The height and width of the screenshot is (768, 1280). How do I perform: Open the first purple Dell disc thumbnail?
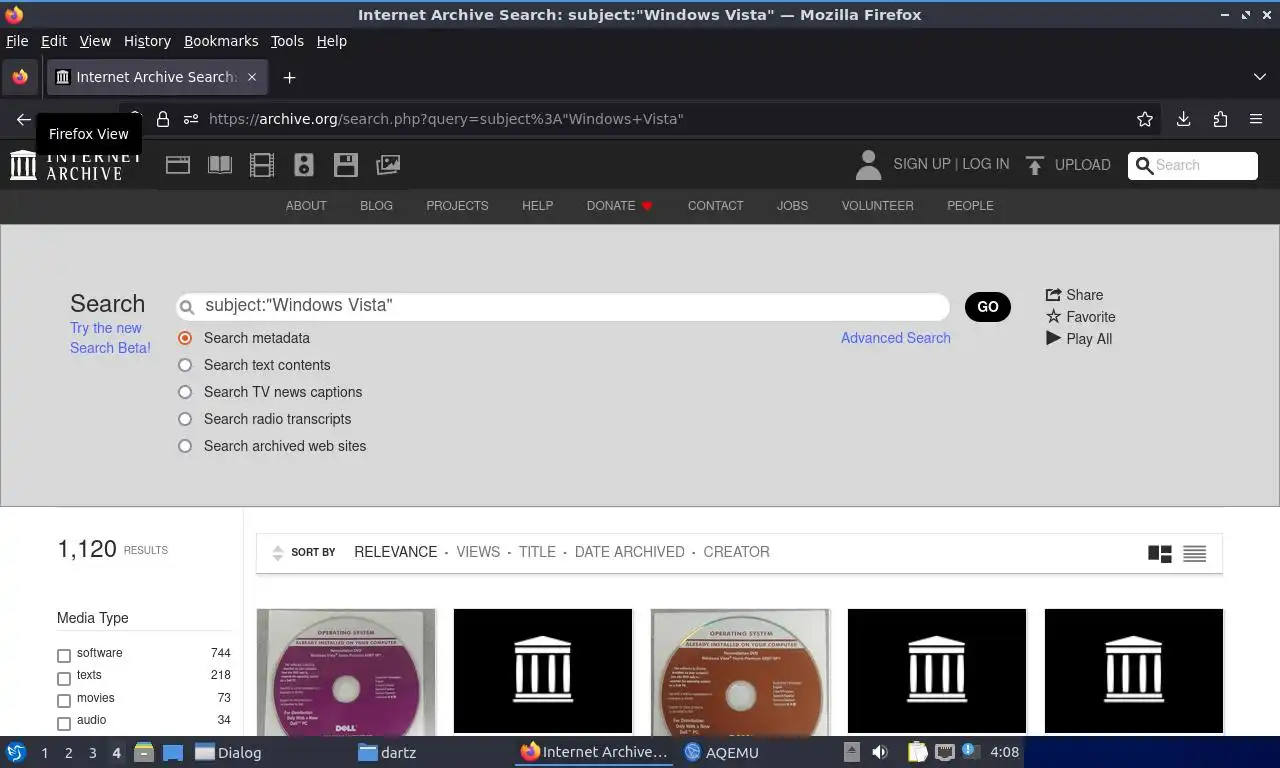346,671
